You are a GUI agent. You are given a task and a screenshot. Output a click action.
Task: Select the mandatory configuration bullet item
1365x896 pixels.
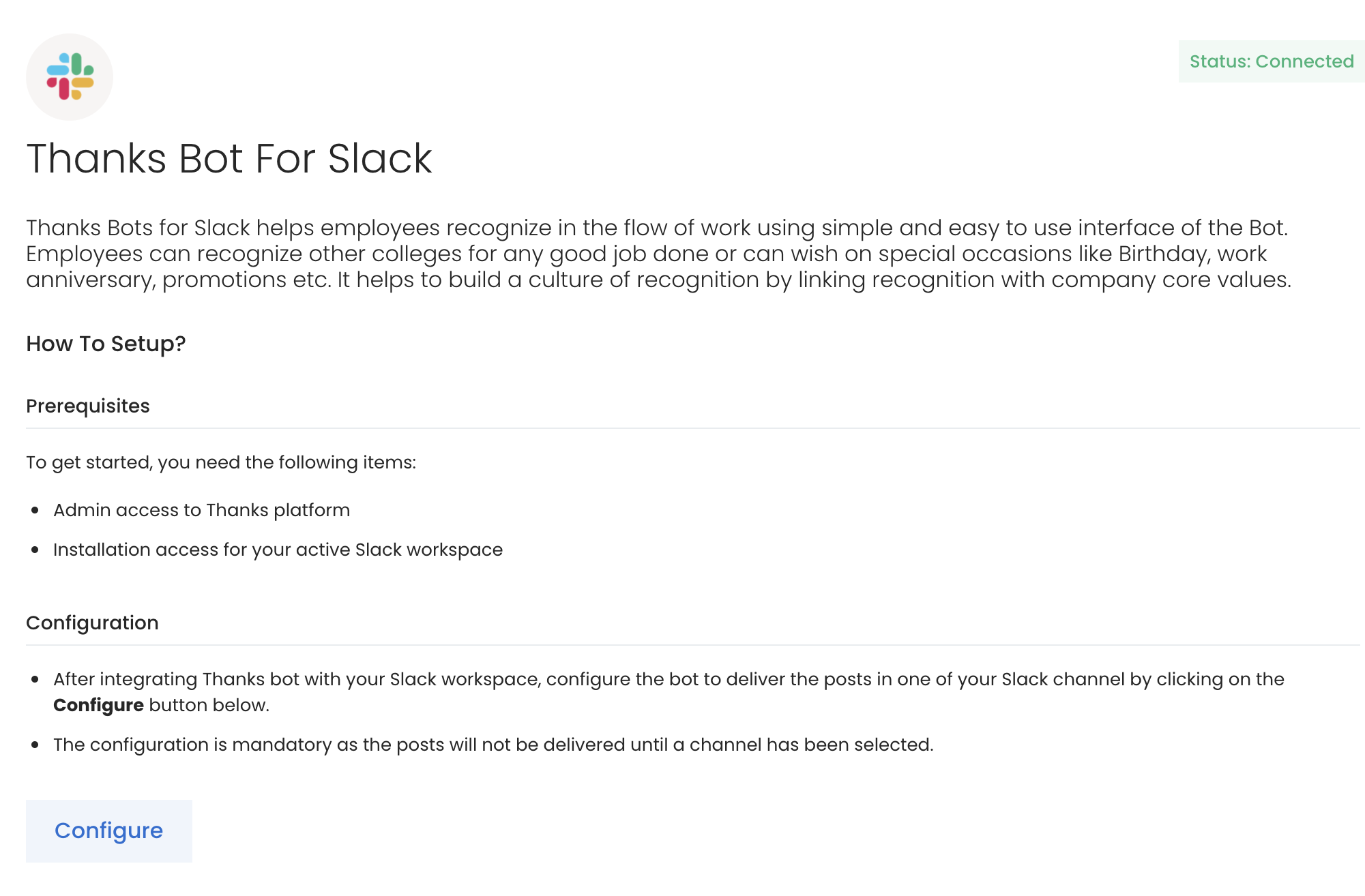(x=495, y=744)
